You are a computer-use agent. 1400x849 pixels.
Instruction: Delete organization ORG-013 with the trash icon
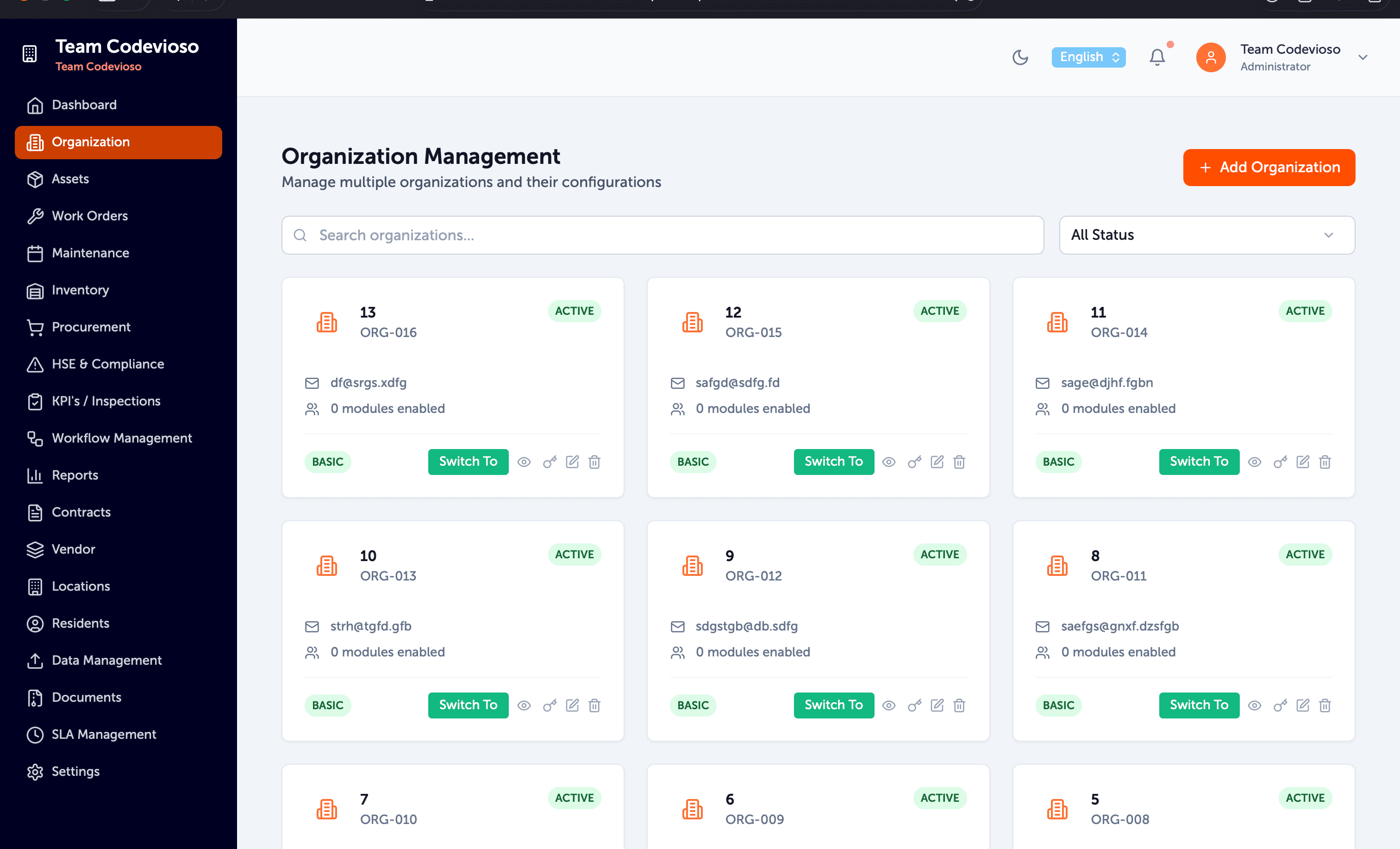pos(594,705)
